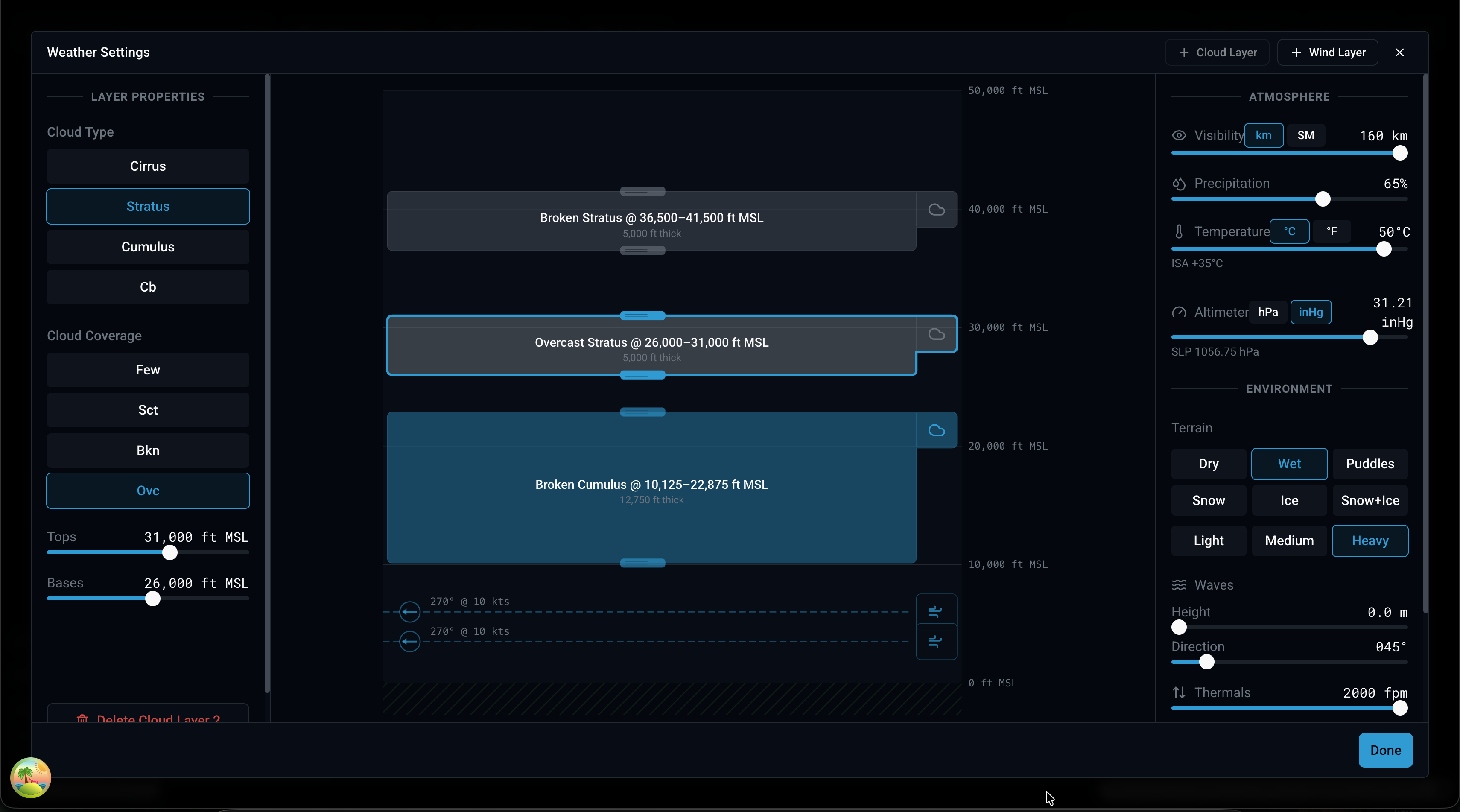Switch altimeter units to hPa
The width and height of the screenshot is (1460, 812).
[x=1268, y=312]
